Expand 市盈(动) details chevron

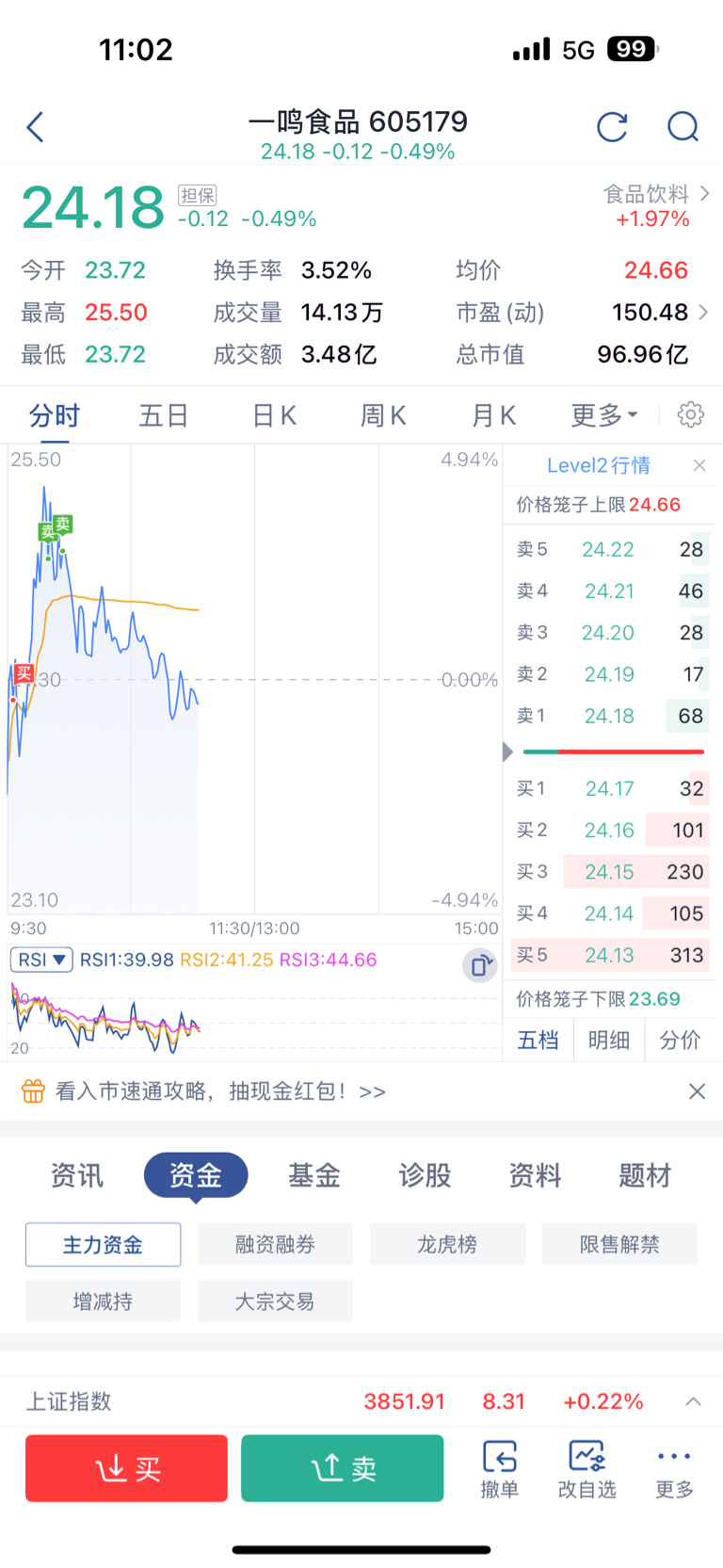point(703,312)
